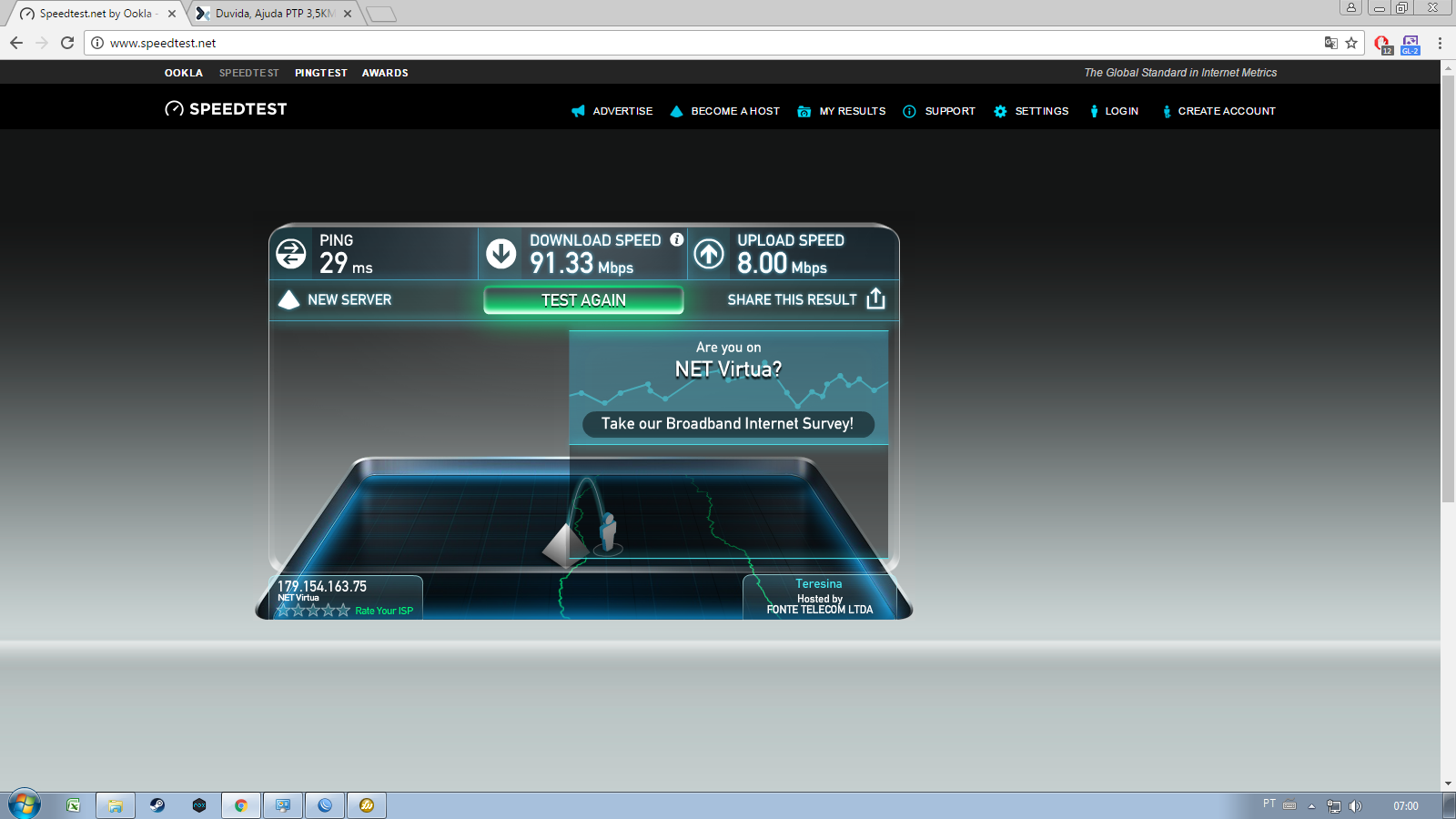
Task: Open Excel from the taskbar
Action: click(x=74, y=805)
